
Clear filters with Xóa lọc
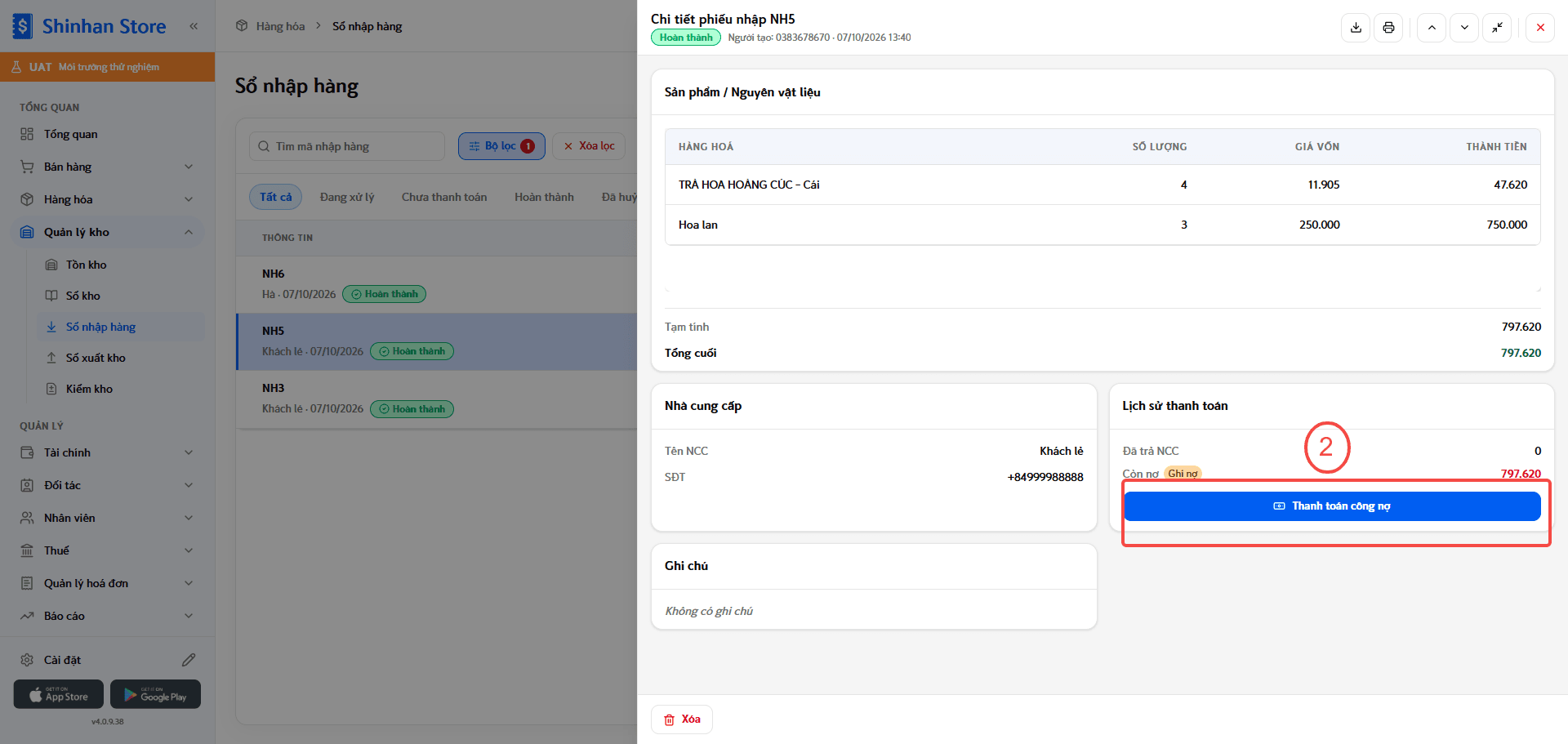[589, 146]
